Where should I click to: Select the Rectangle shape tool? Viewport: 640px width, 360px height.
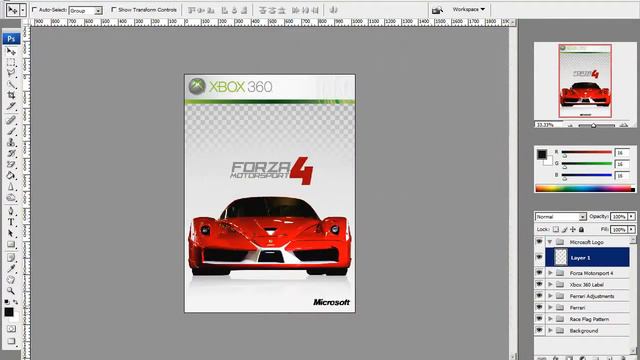[11, 244]
